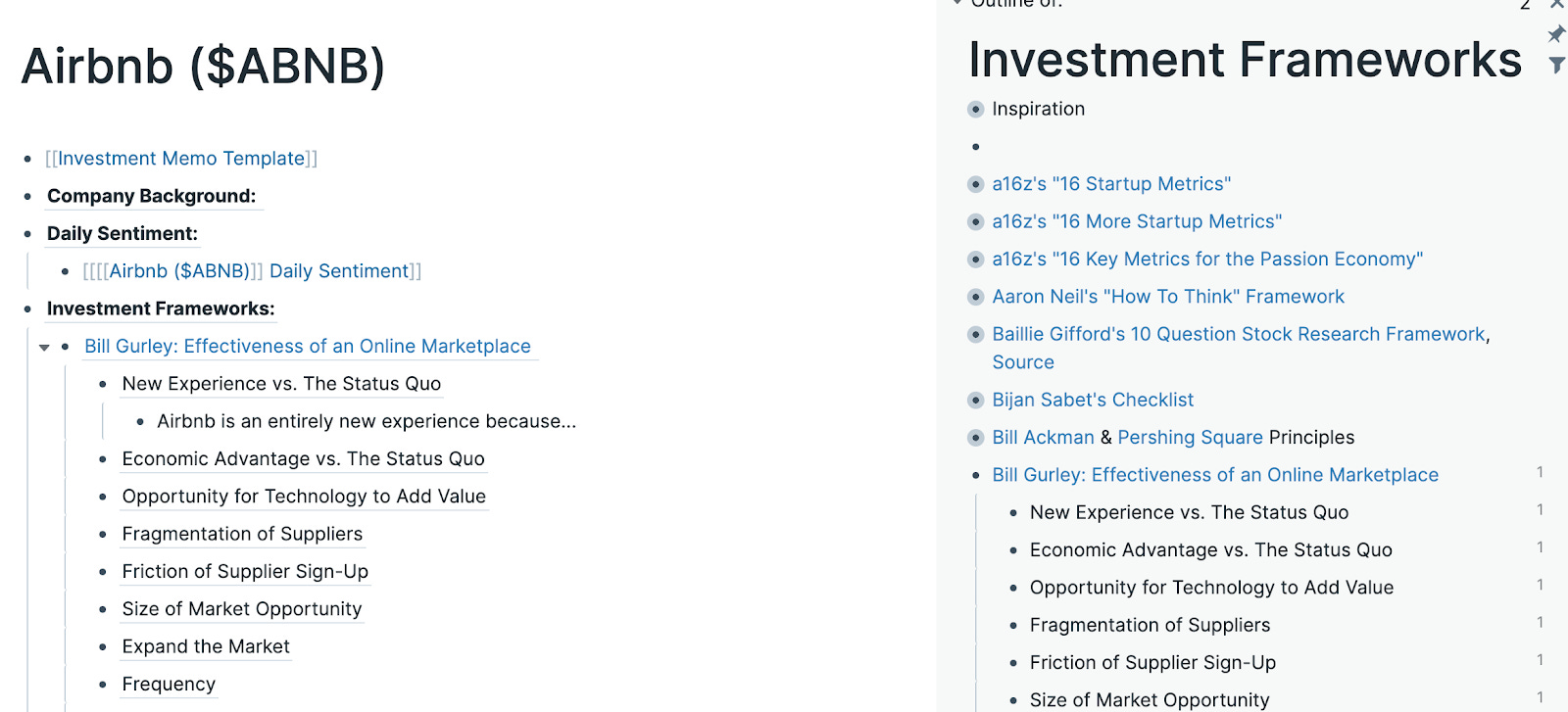Click the bullet next to Investment Memo Template
Viewport: 1568px width, 712px height.
27,159
